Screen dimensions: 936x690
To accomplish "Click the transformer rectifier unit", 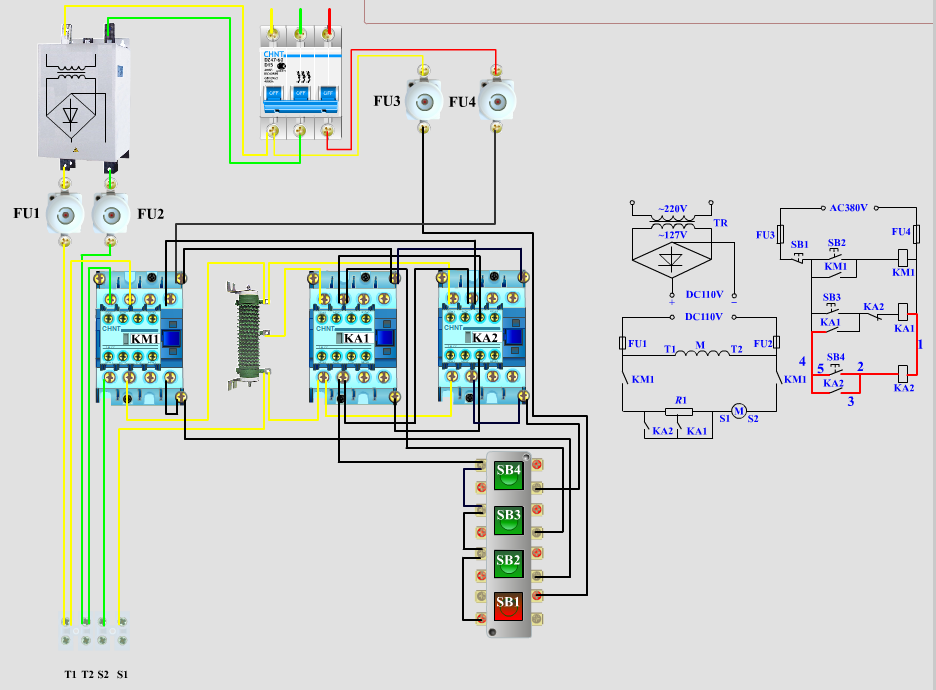I will coord(84,98).
